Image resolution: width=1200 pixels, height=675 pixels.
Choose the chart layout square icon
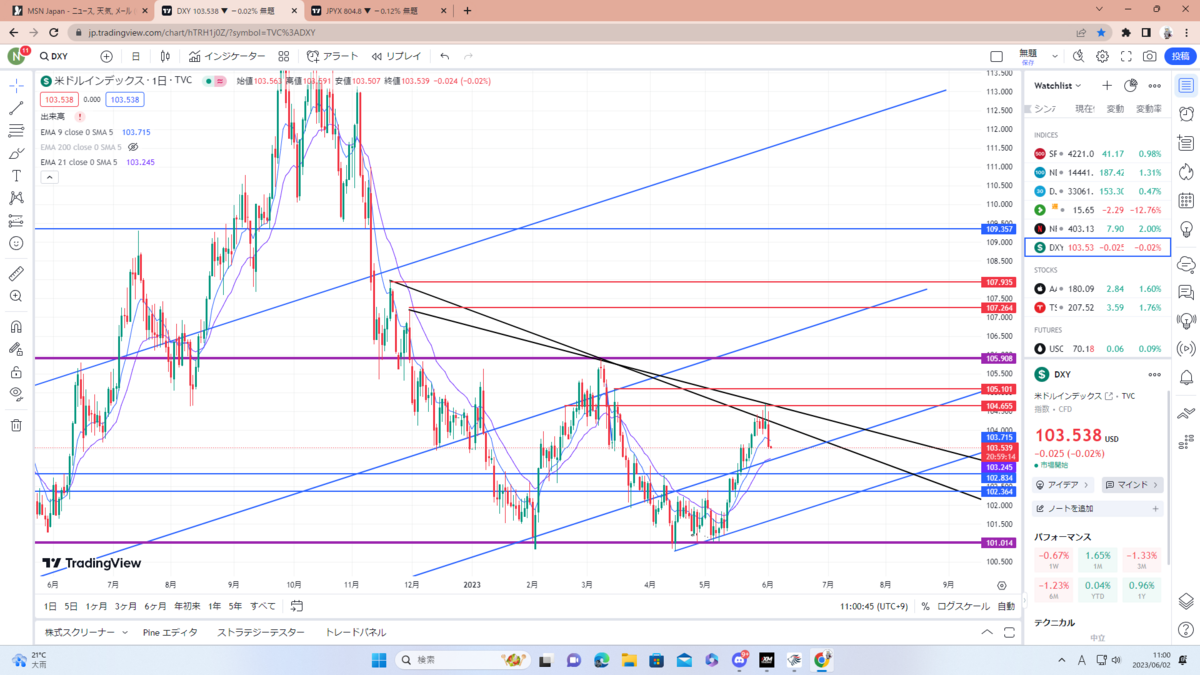996,57
